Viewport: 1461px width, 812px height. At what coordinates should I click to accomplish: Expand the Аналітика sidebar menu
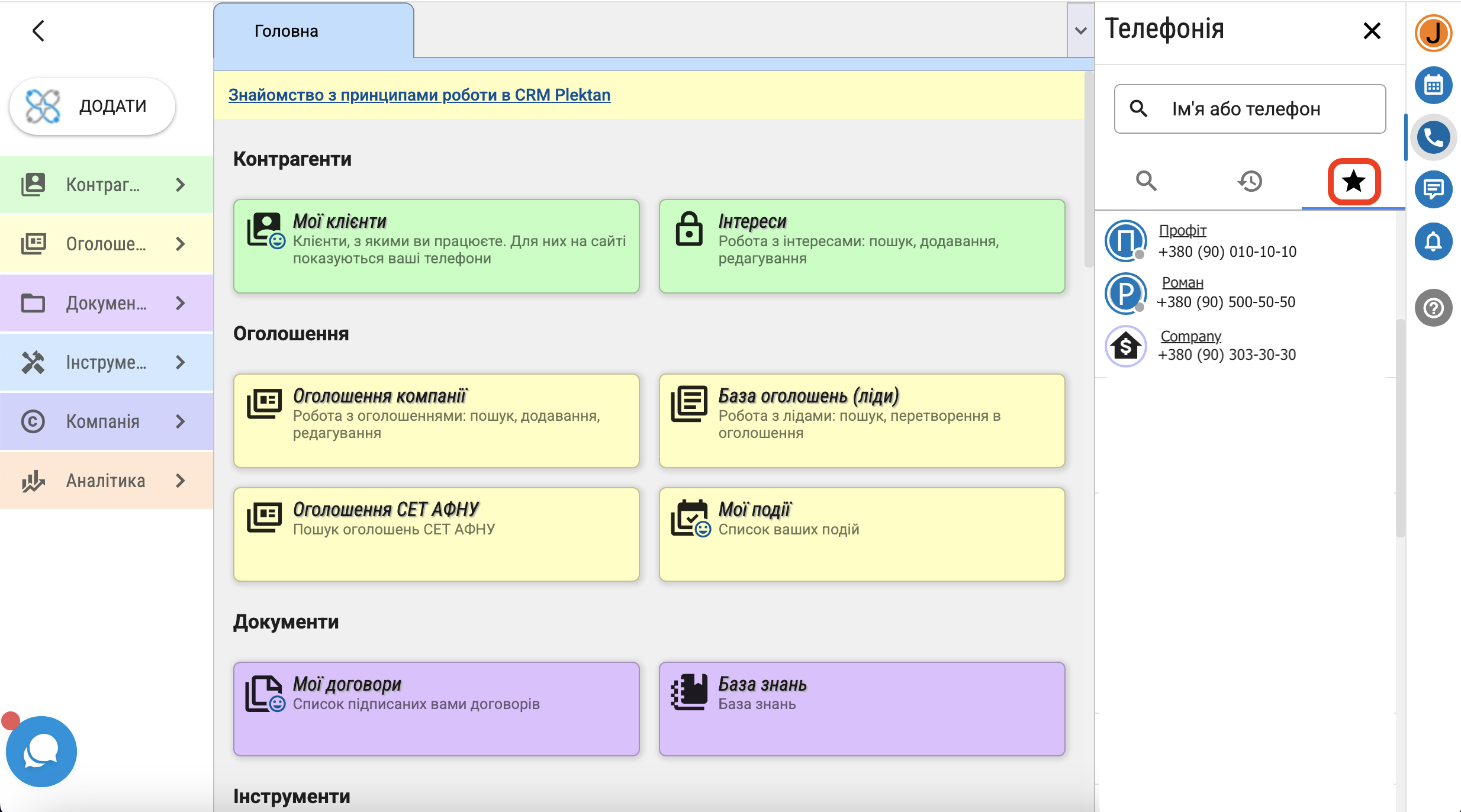click(x=107, y=481)
